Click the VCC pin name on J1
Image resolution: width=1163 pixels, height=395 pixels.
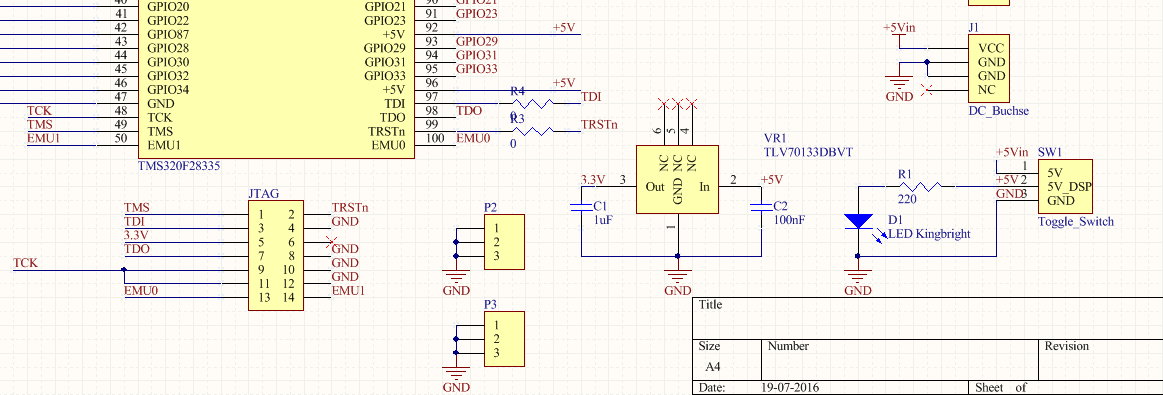(x=991, y=48)
